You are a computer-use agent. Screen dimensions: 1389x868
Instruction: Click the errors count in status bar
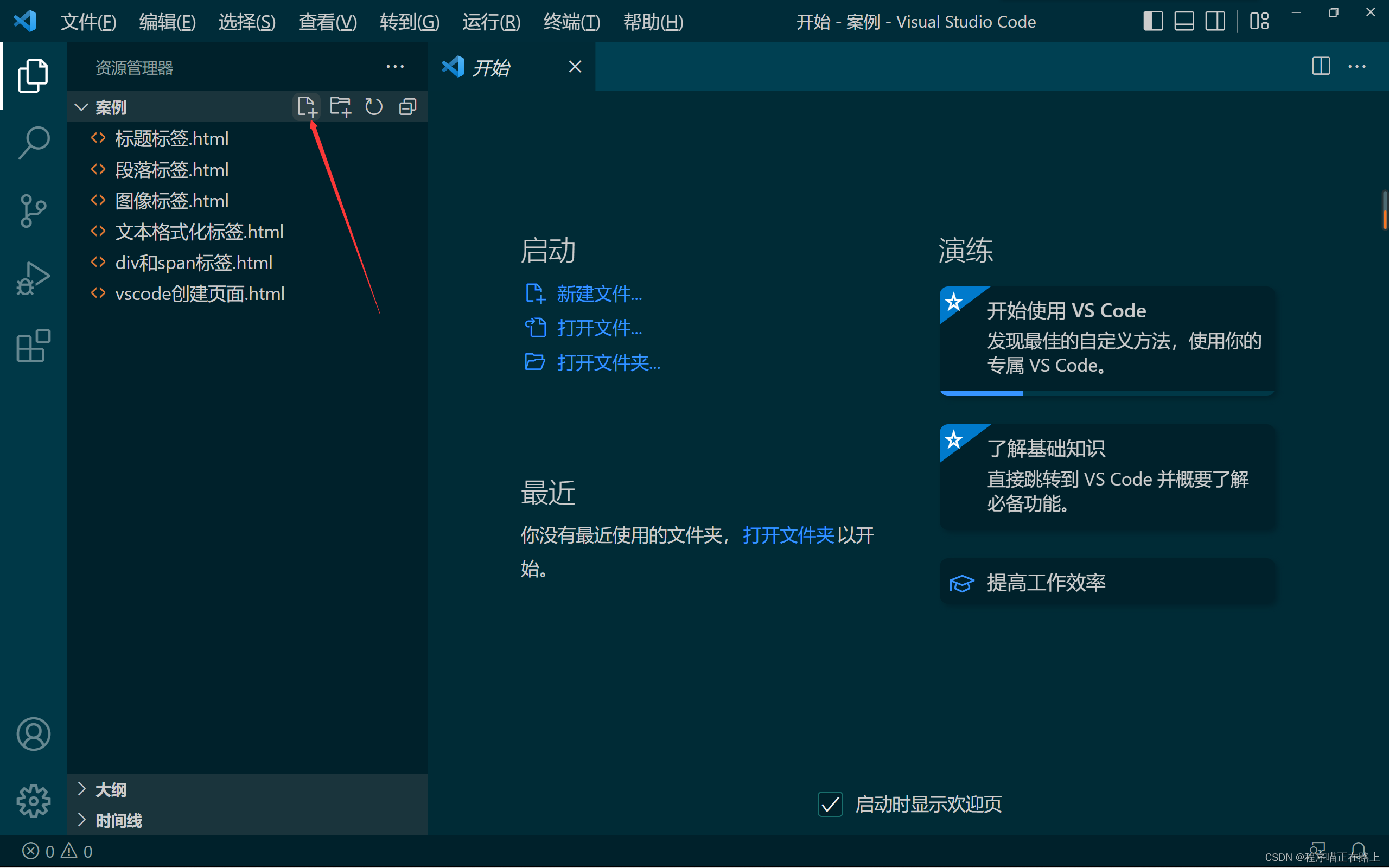pos(39,851)
